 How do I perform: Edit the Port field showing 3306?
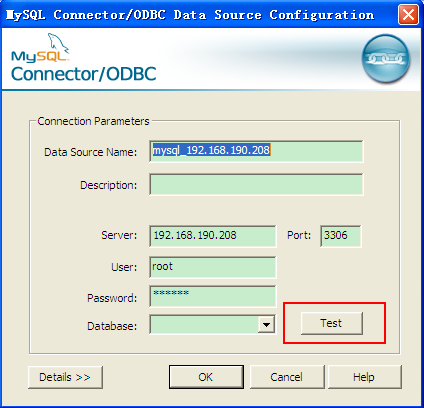click(x=341, y=236)
